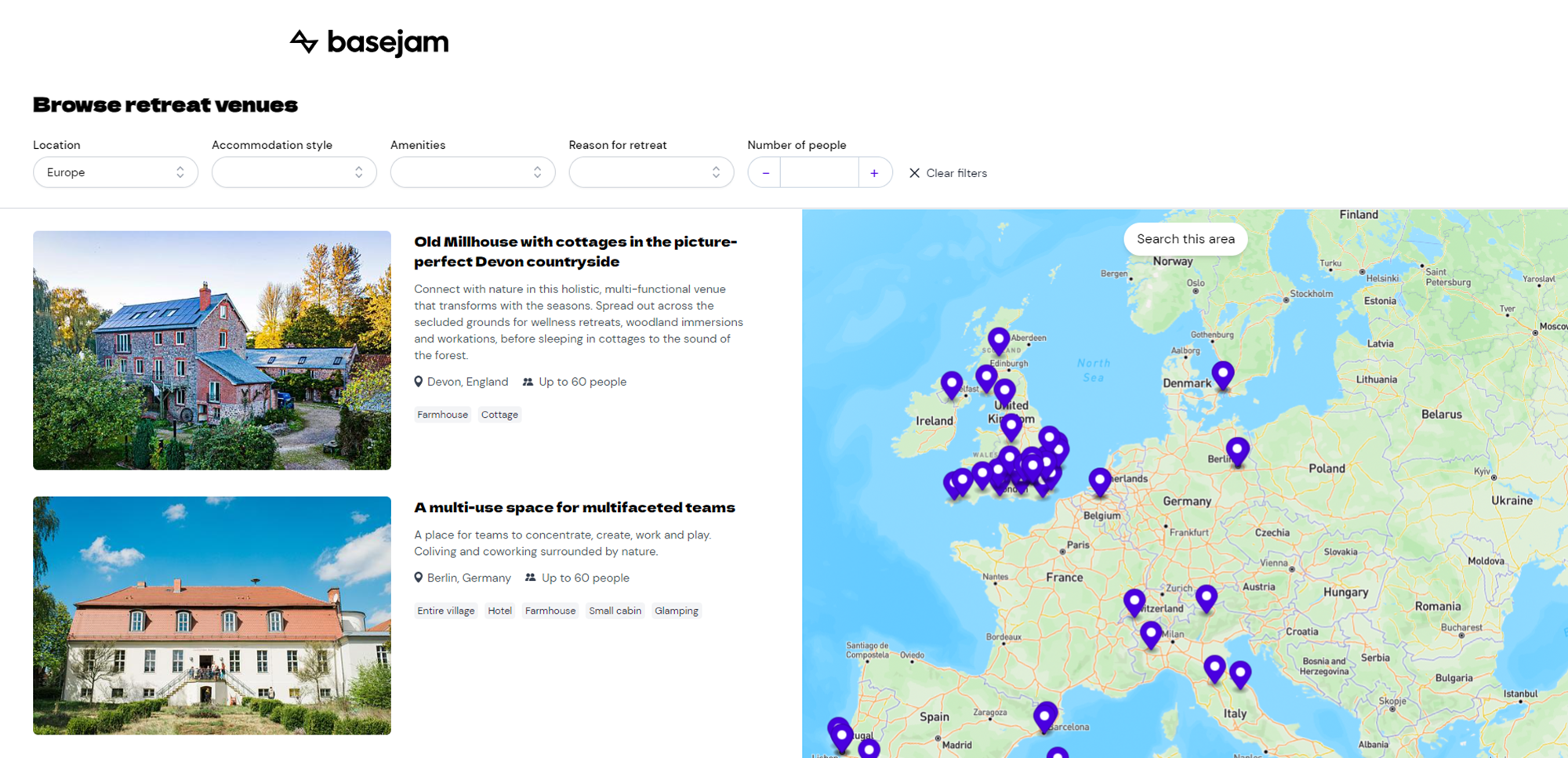Screen dimensions: 1568x758
Task: Select the Hotel tag
Action: point(499,611)
